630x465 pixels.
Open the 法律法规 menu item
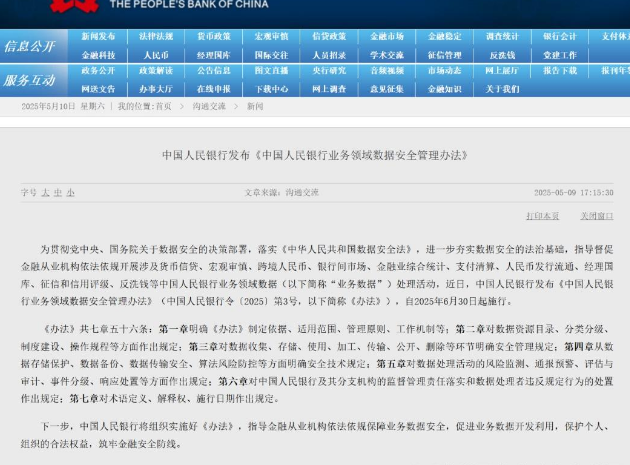156,37
